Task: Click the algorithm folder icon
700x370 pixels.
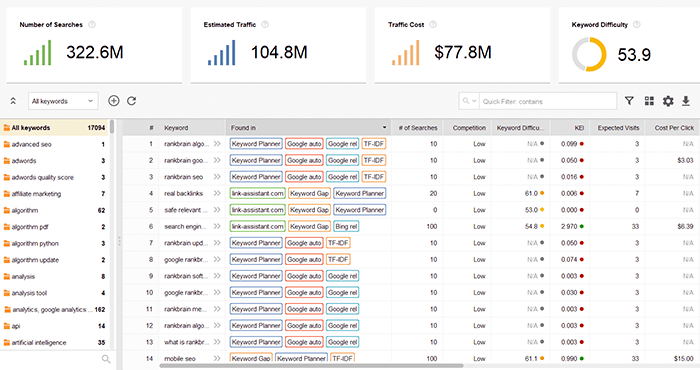Action: (7, 210)
